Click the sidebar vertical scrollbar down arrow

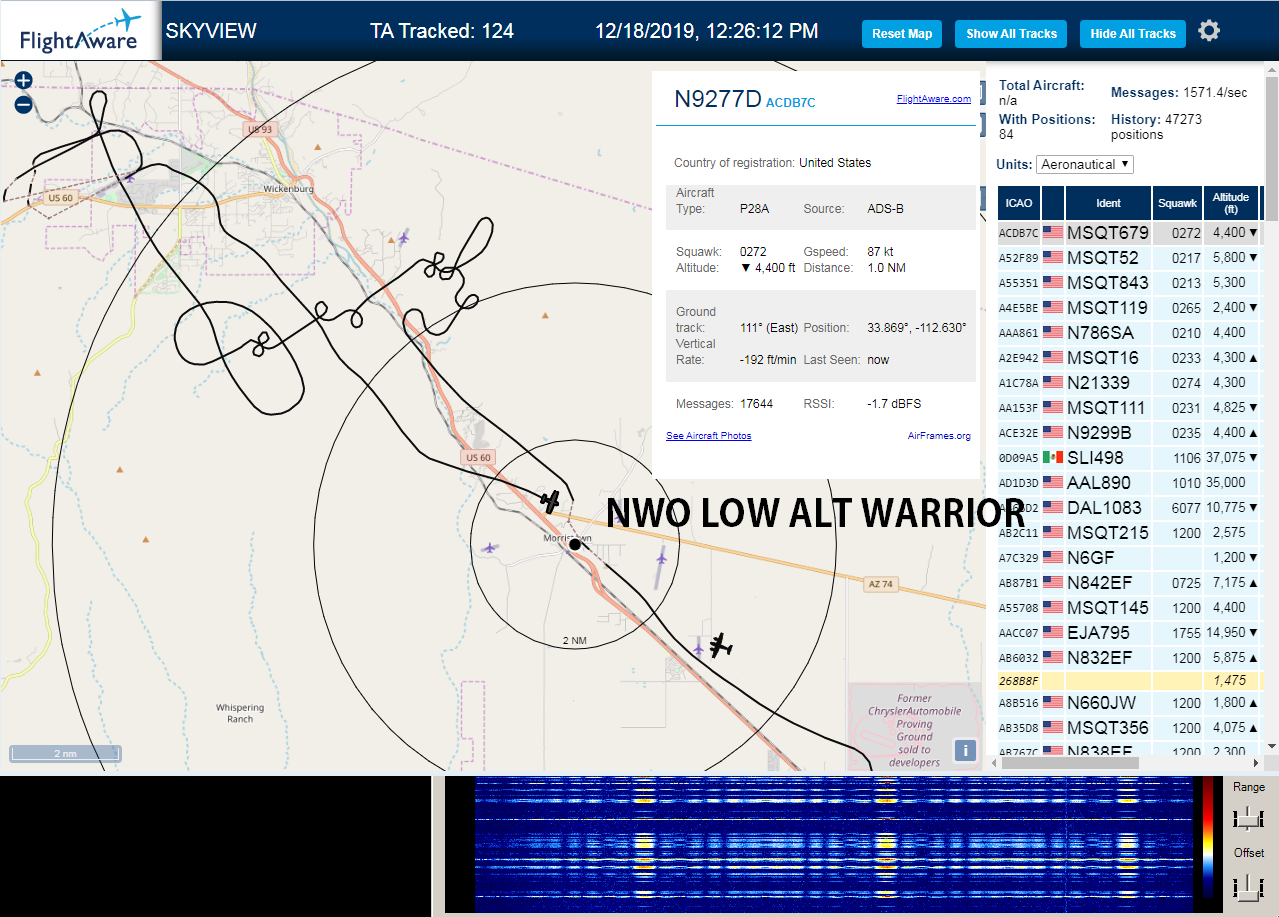tap(1271, 746)
